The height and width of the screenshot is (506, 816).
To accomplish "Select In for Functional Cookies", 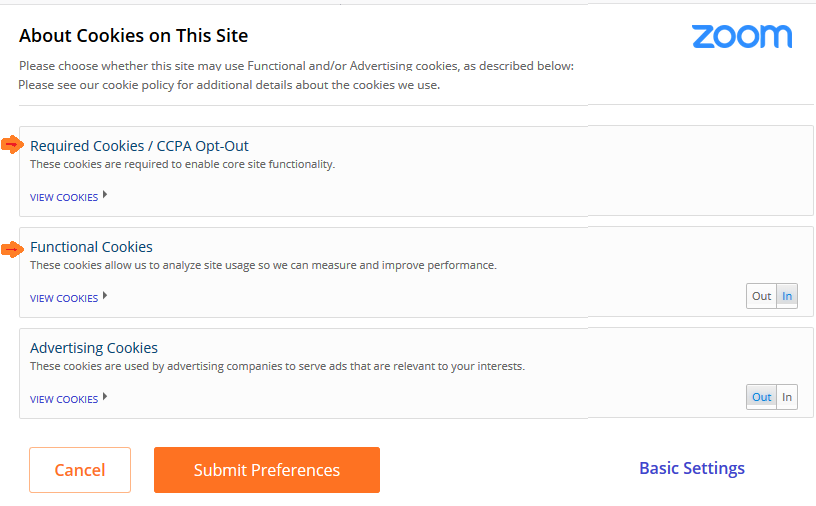I will pos(787,296).
